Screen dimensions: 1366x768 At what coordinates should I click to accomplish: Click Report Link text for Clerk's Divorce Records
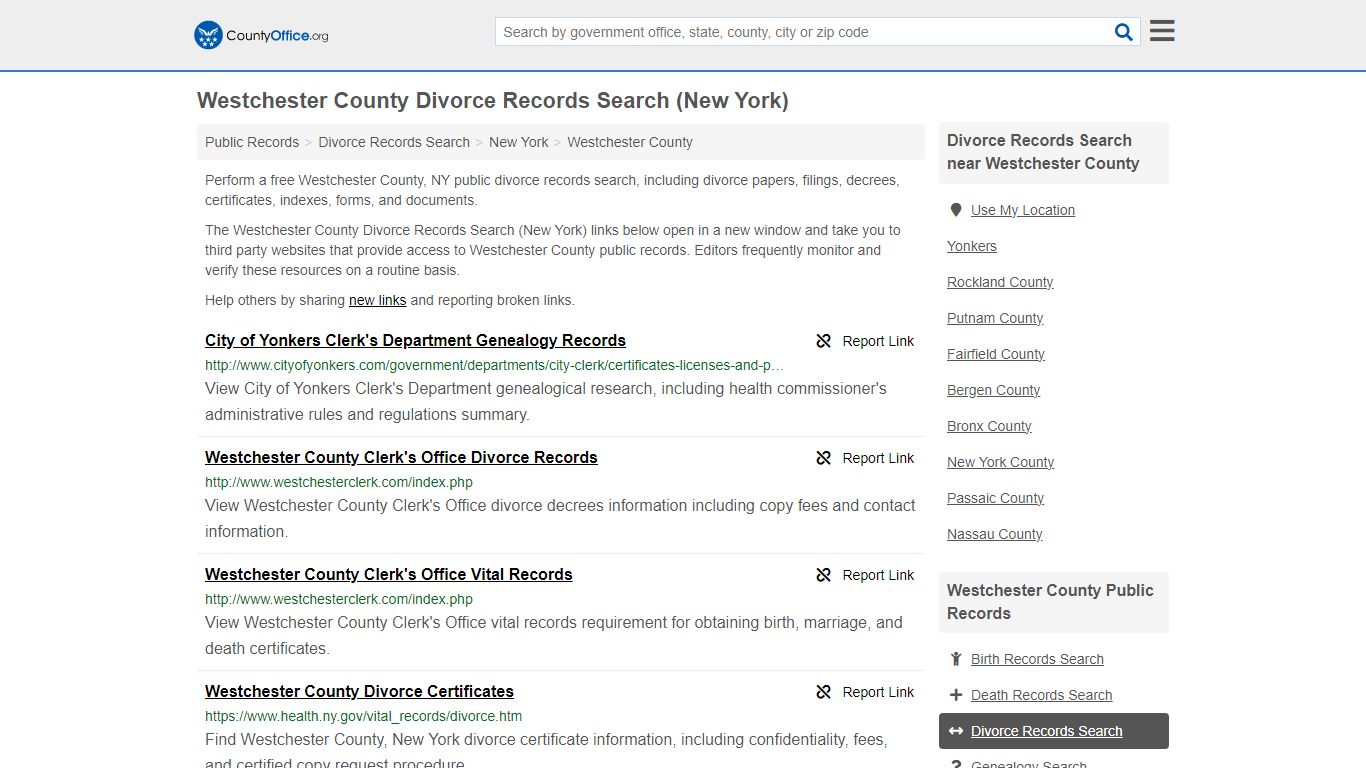[878, 458]
